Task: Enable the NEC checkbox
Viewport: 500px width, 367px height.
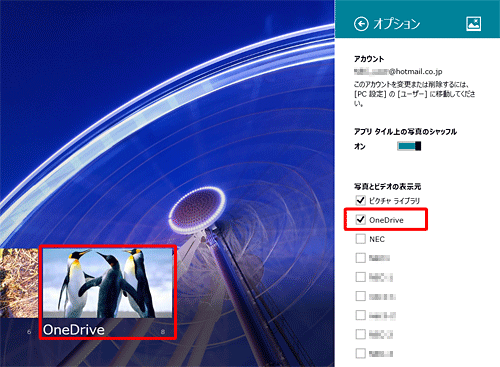Action: (360, 239)
